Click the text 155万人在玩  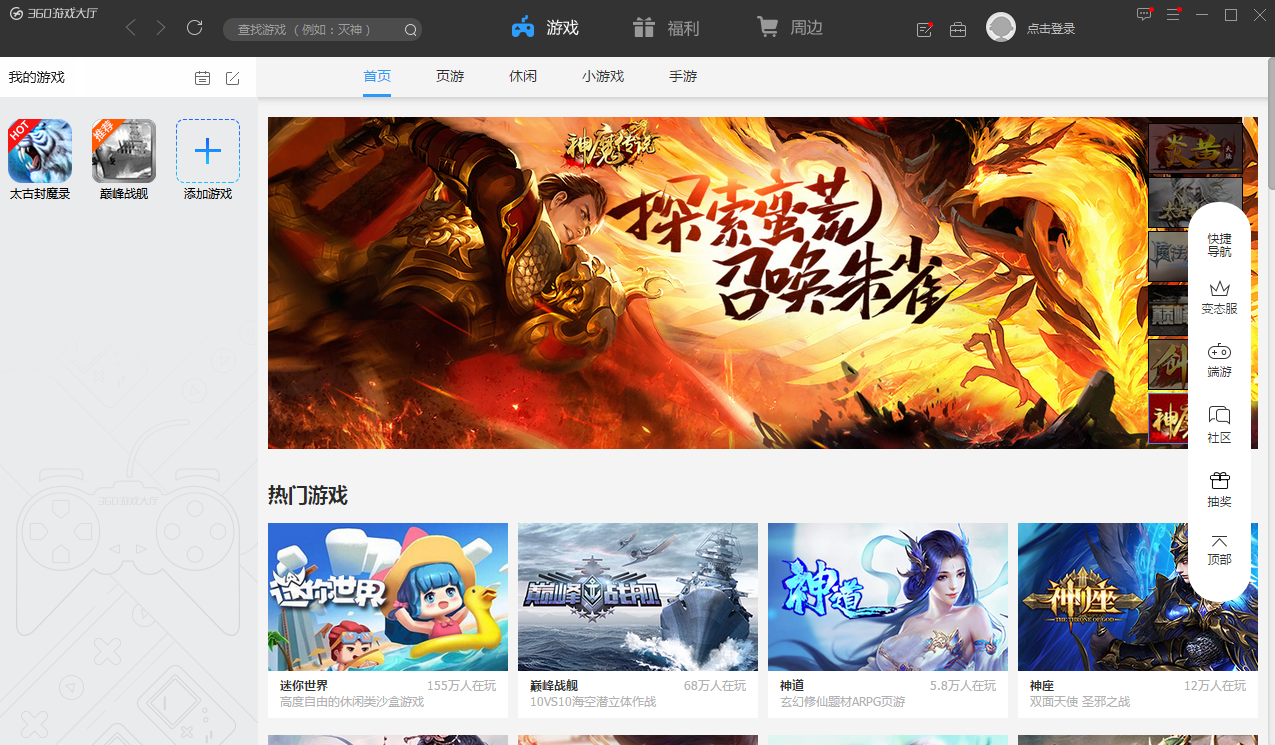(x=461, y=686)
